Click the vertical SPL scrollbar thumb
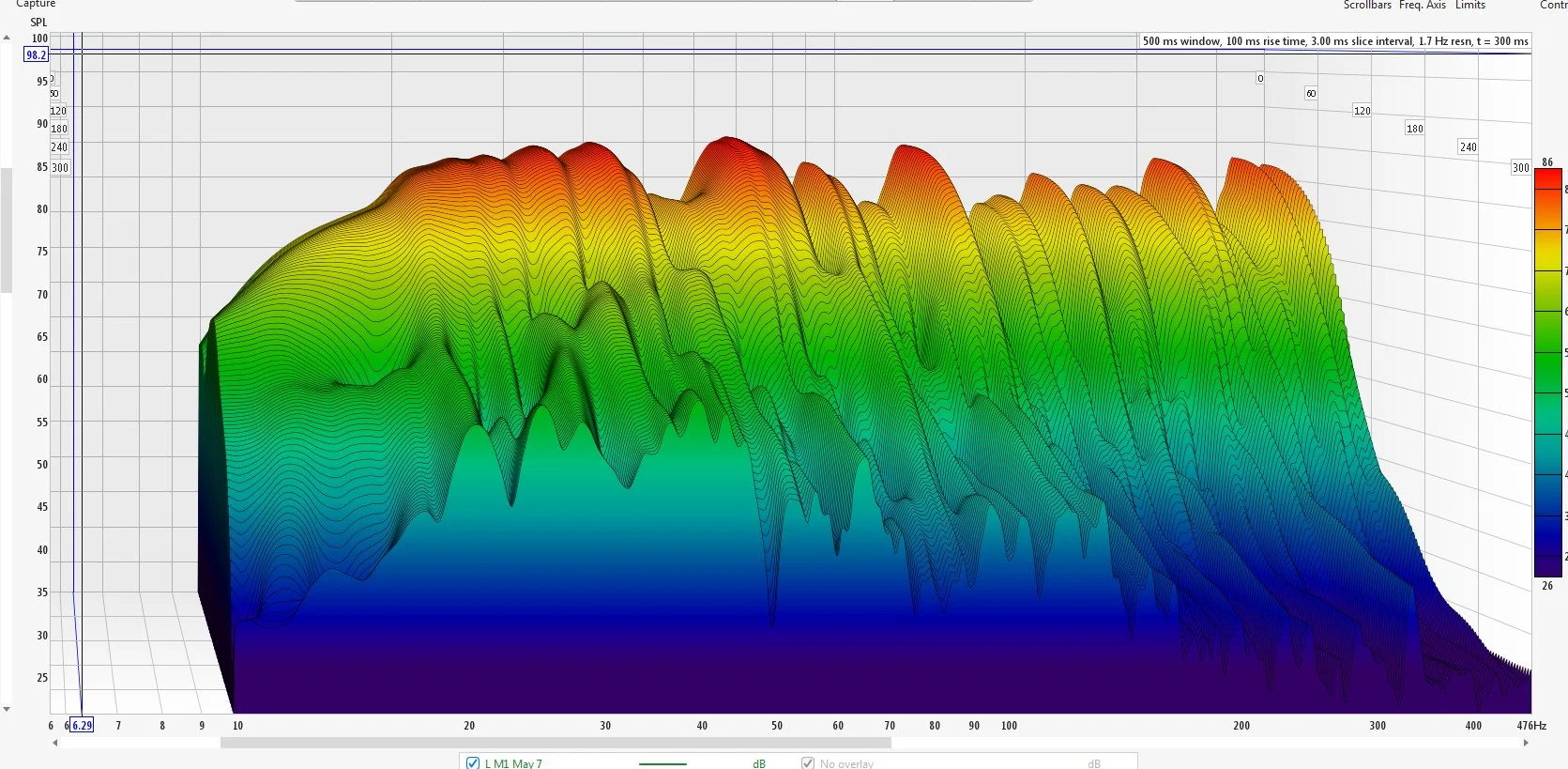The height and width of the screenshot is (769, 1568). [7, 230]
